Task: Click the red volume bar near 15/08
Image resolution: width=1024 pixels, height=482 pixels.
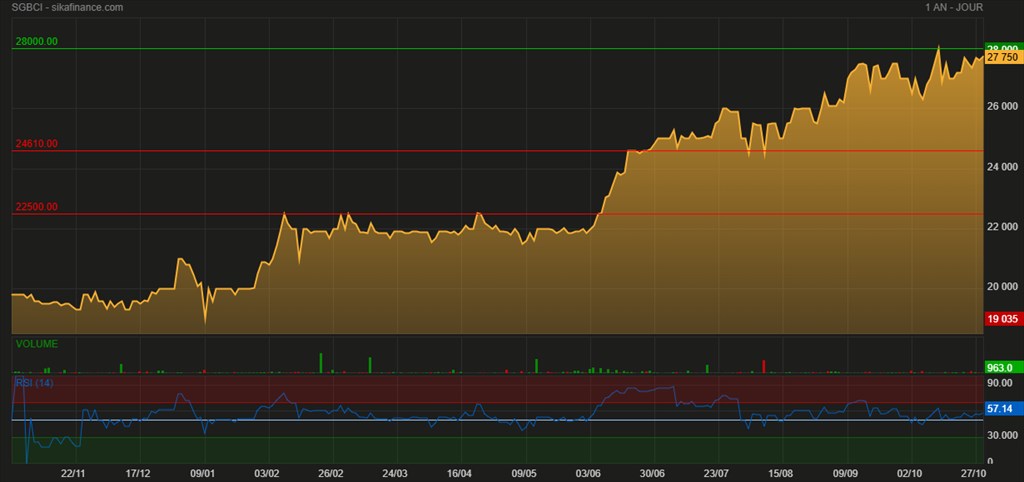Action: pos(764,365)
